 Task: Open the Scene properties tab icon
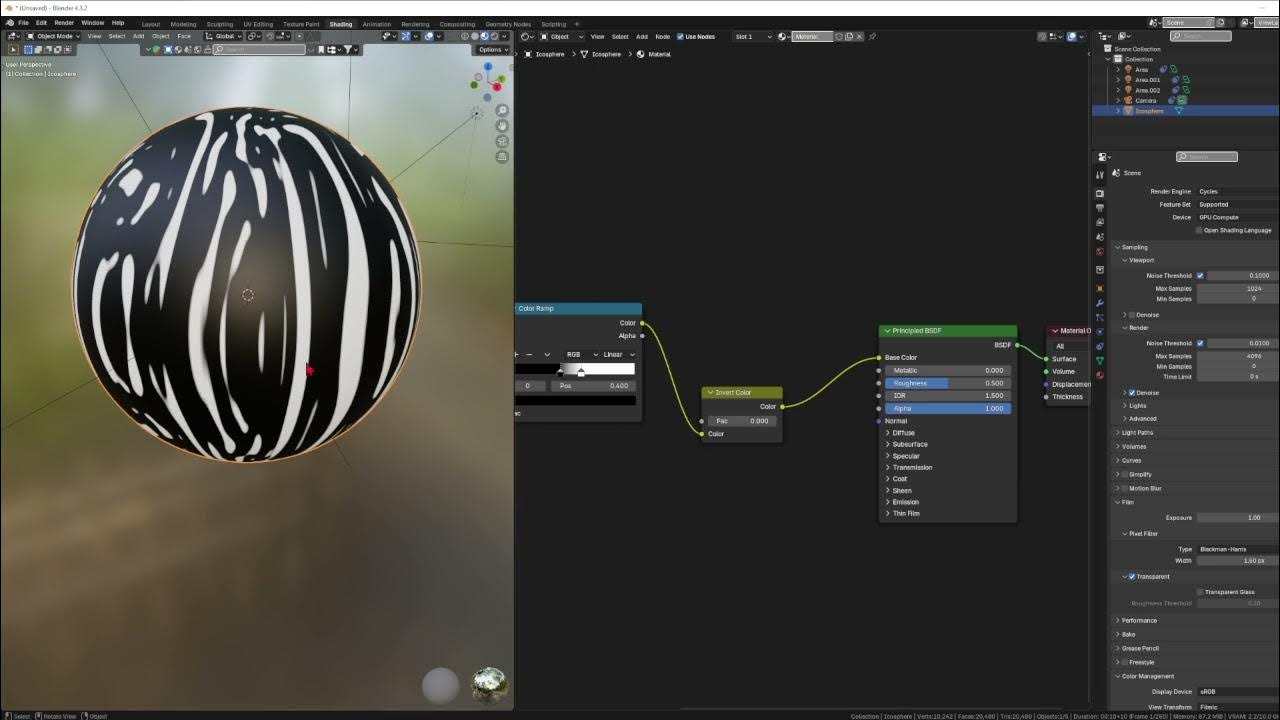(x=1100, y=237)
